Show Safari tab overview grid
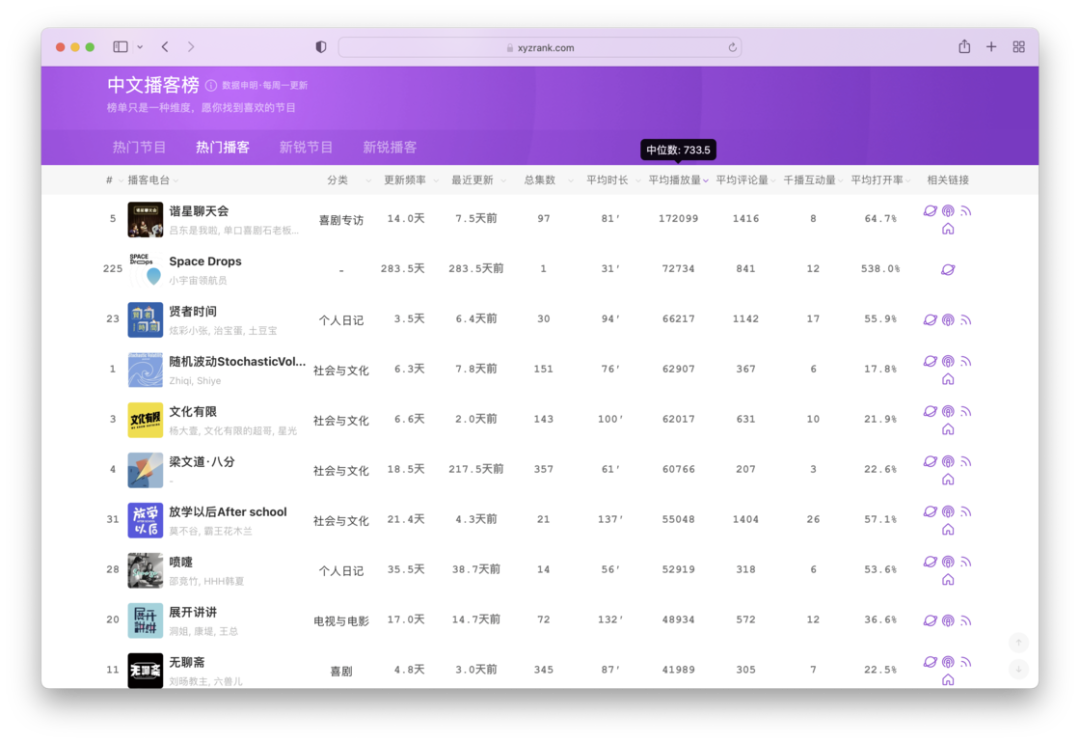The height and width of the screenshot is (743, 1080). click(1019, 47)
